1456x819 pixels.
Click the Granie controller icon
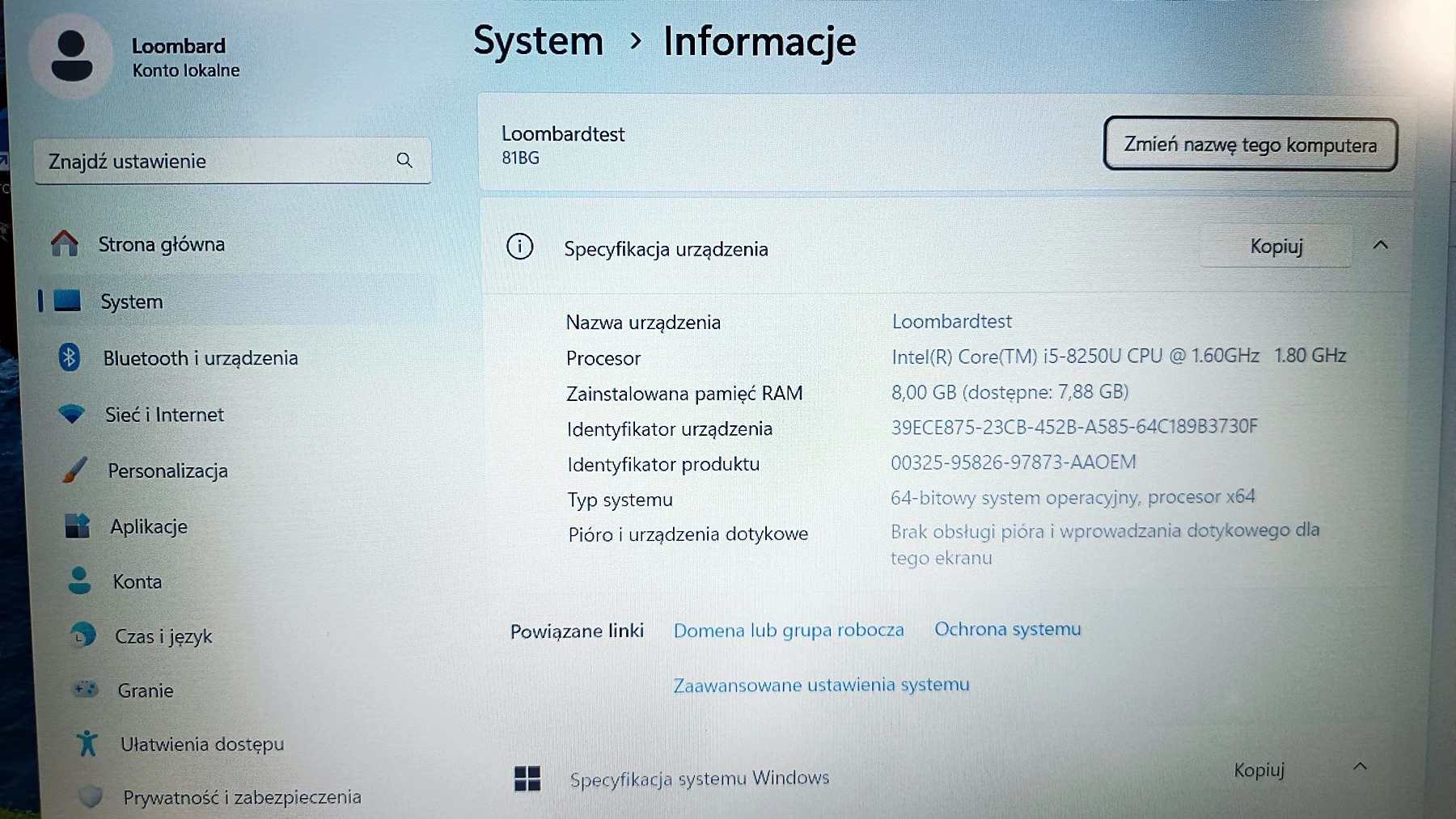click(85, 690)
